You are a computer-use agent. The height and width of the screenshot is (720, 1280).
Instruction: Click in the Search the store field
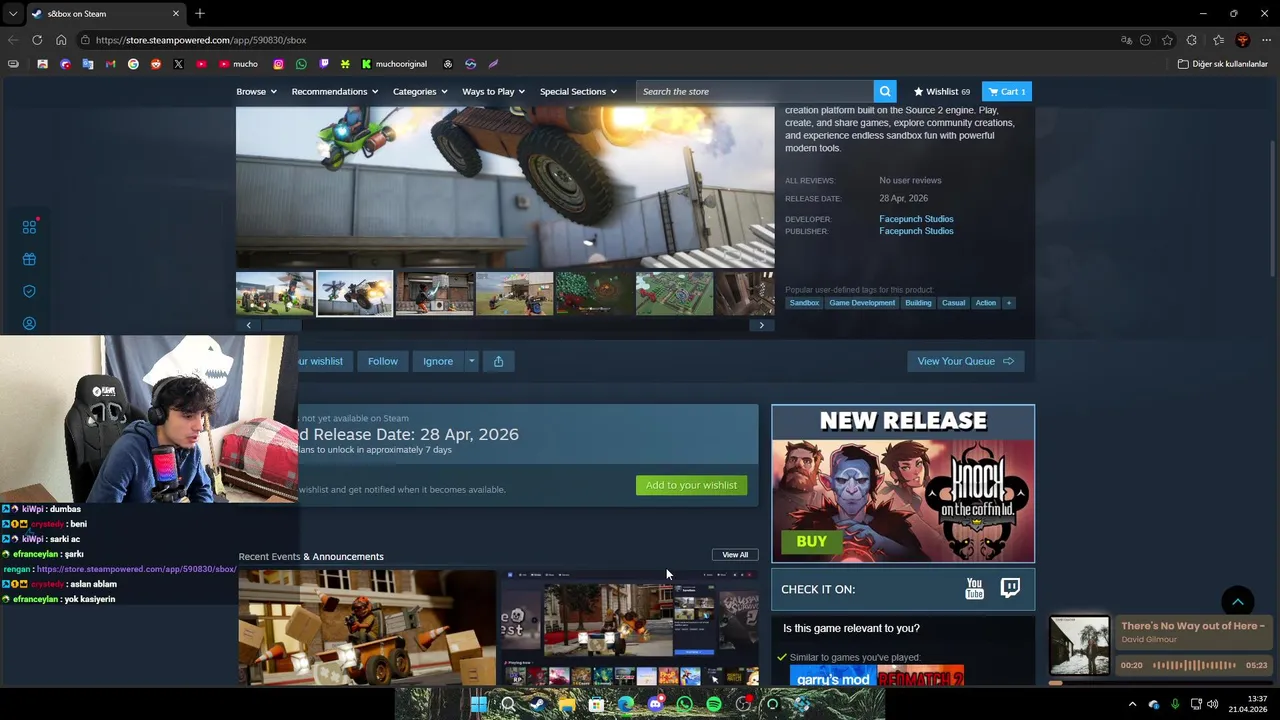pyautogui.click(x=754, y=91)
